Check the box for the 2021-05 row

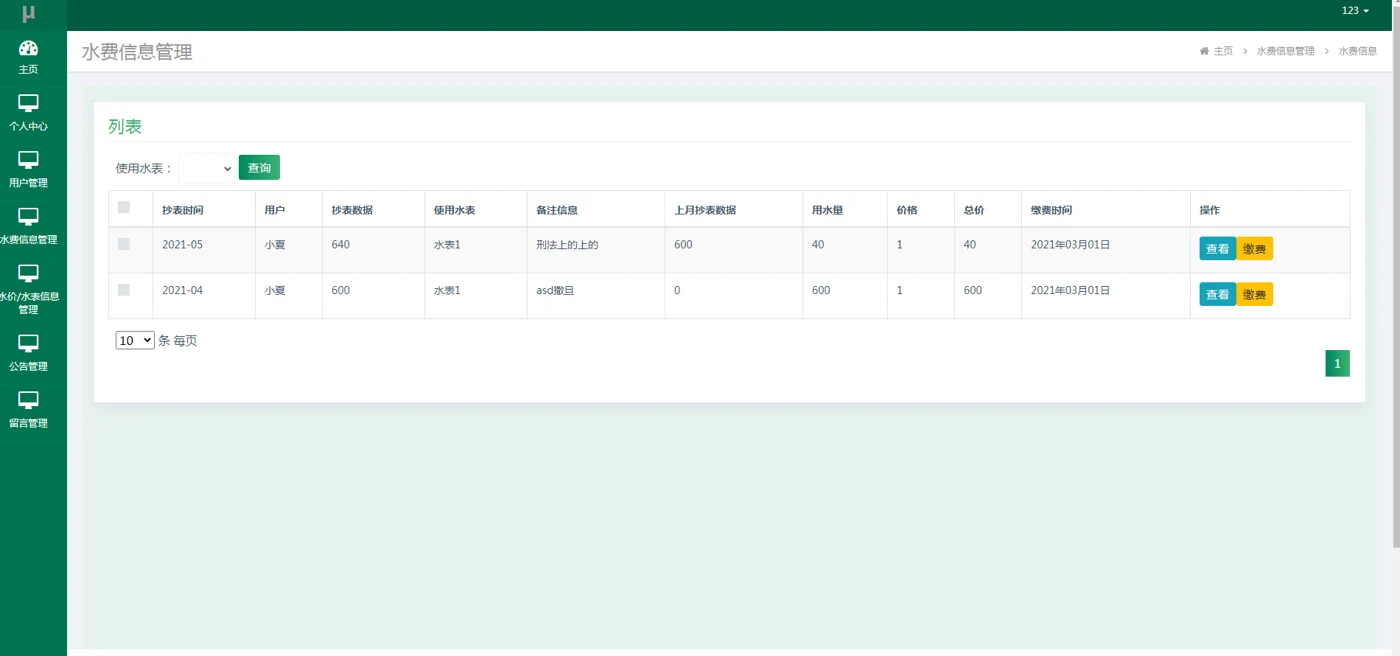click(124, 244)
